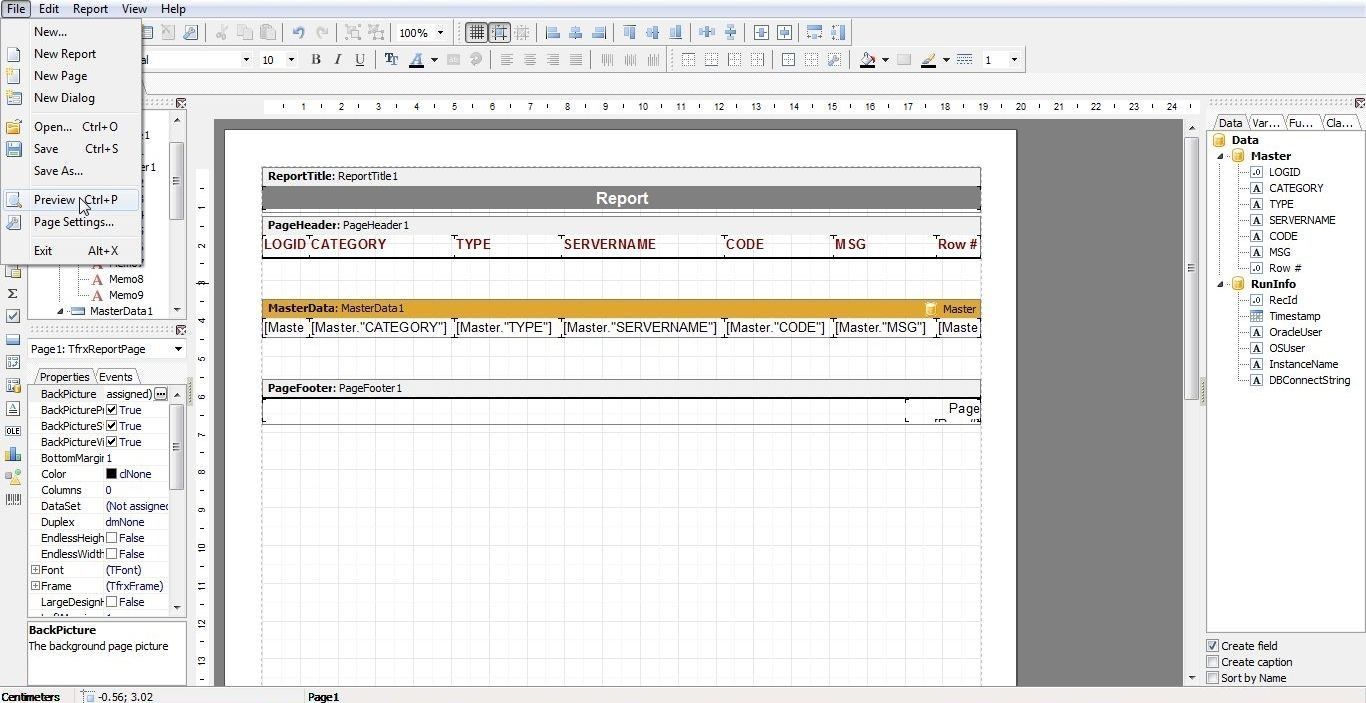Open the font size 10 dropdown
This screenshot has height=703, width=1366.
point(291,60)
